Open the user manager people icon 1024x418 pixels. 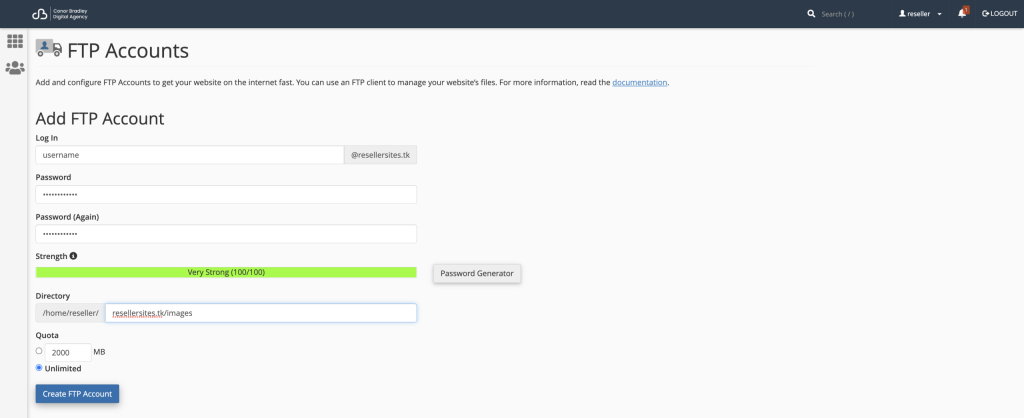pyautogui.click(x=14, y=68)
